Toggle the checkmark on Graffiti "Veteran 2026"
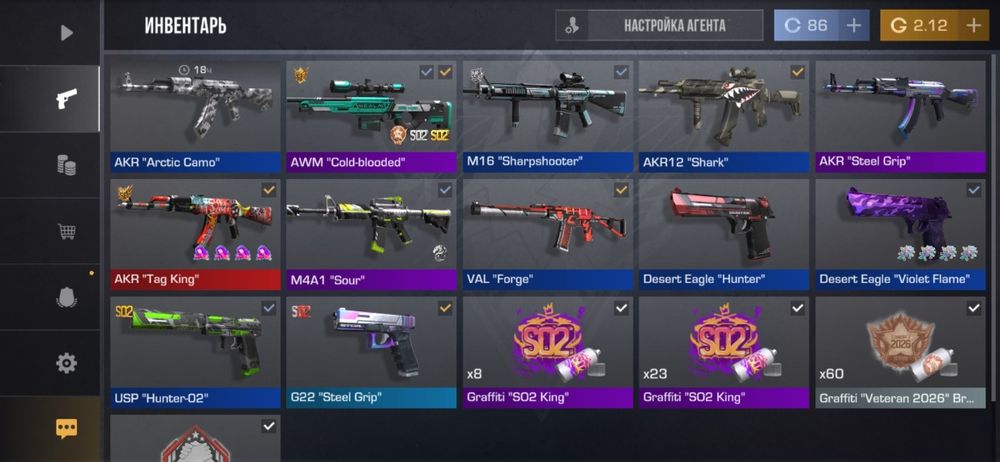1000x462 pixels. tap(973, 308)
